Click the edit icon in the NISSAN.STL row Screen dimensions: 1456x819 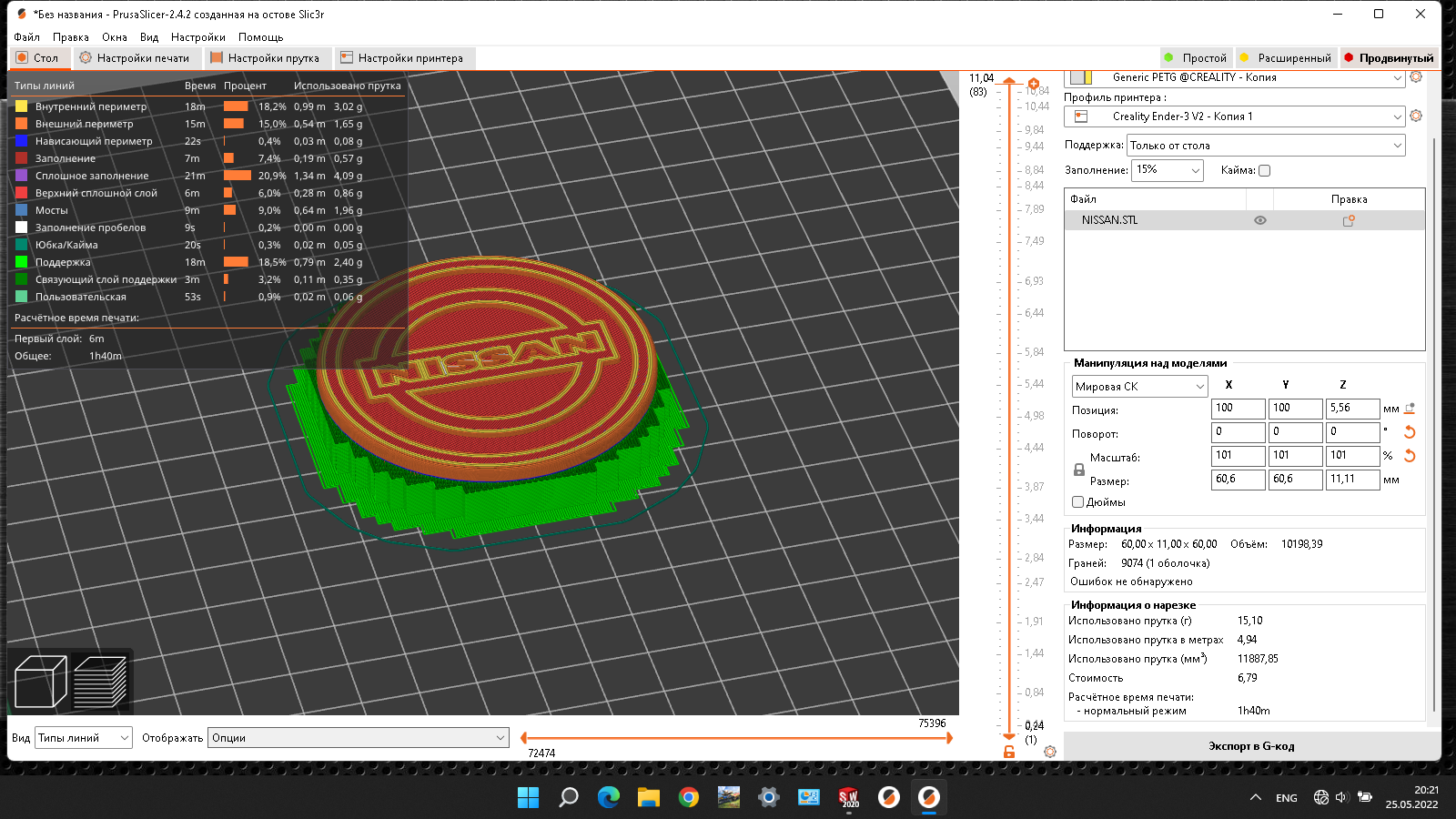point(1349,220)
